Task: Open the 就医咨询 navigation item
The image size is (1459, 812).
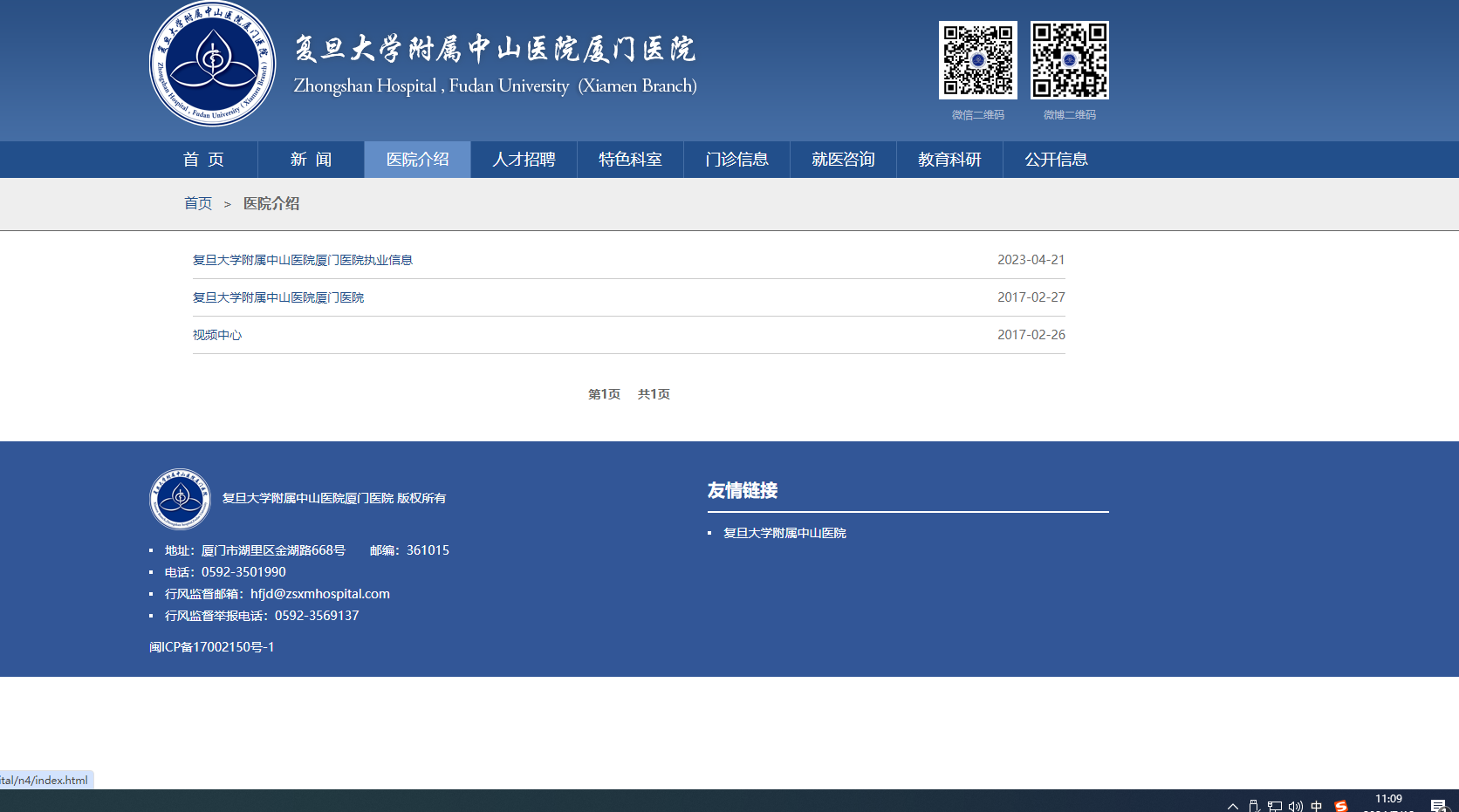Action: coord(843,160)
